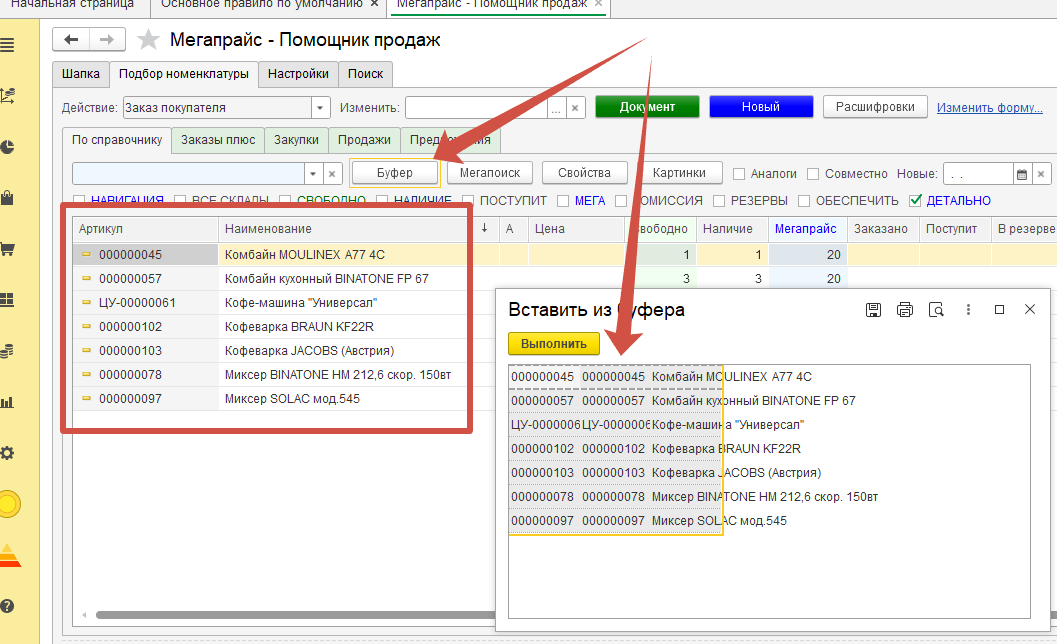
Task: Click the Расшифровки button
Action: coord(875,107)
